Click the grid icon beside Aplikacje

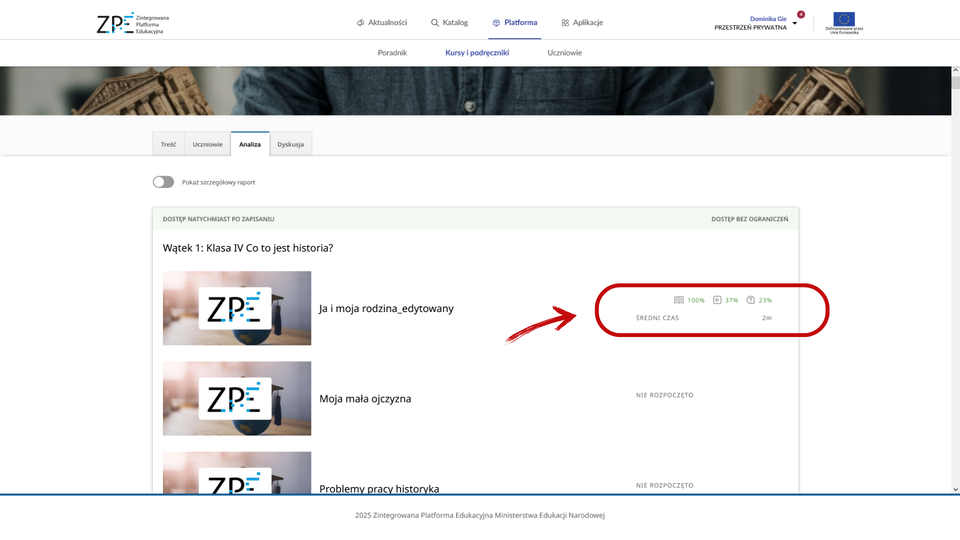(565, 22)
